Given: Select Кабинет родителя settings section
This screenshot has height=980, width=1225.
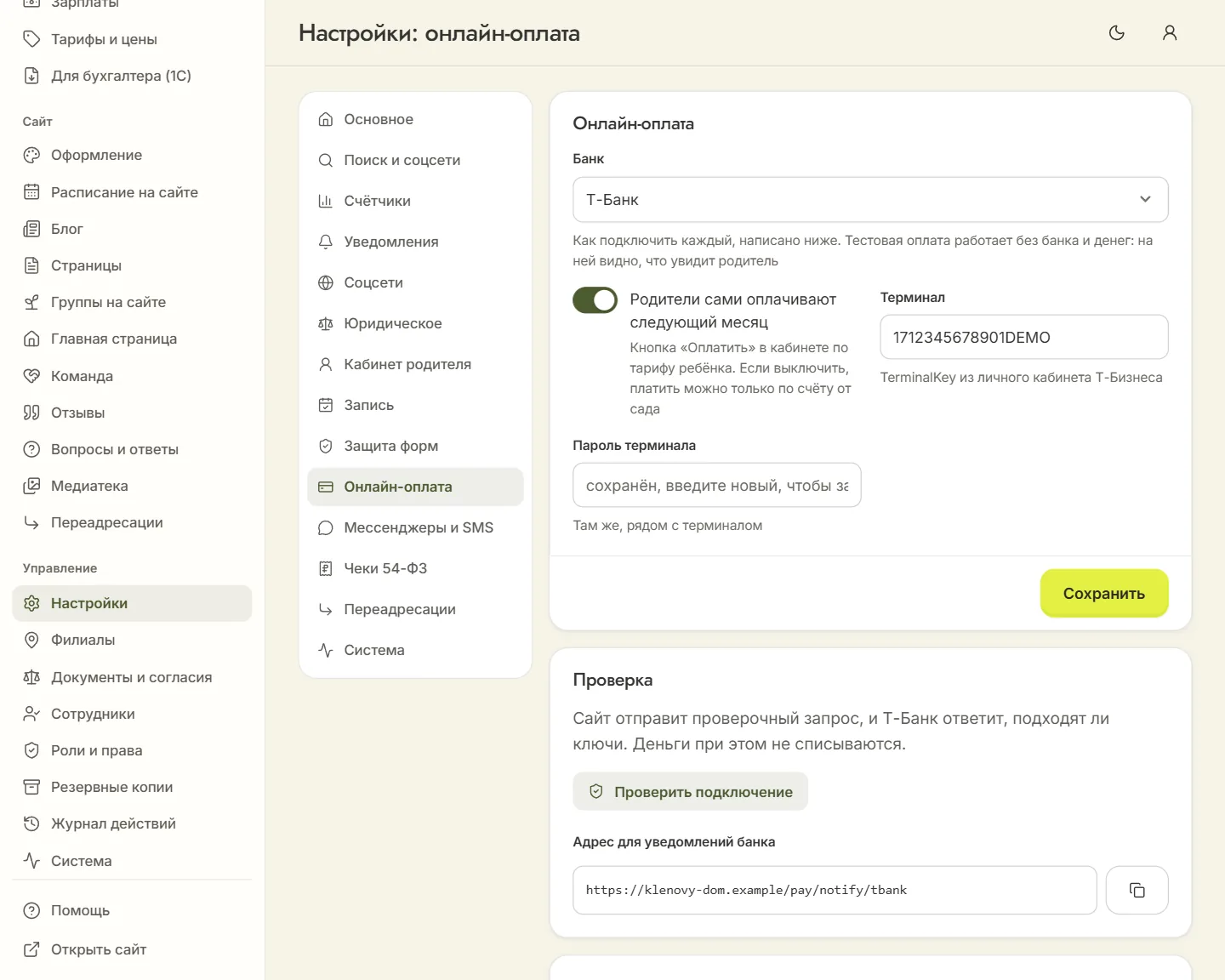Looking at the screenshot, I should click(x=415, y=364).
